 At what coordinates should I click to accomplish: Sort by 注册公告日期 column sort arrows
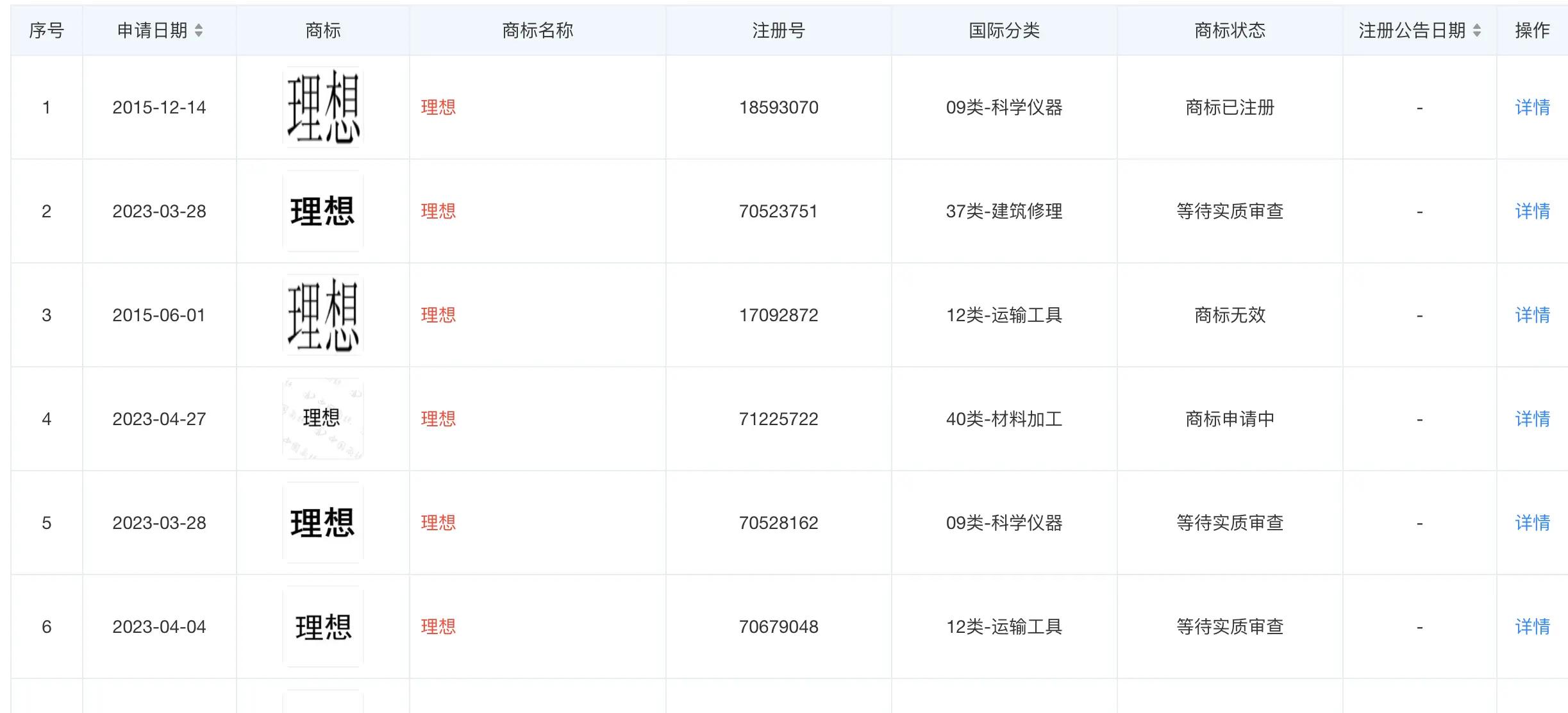(x=1477, y=30)
